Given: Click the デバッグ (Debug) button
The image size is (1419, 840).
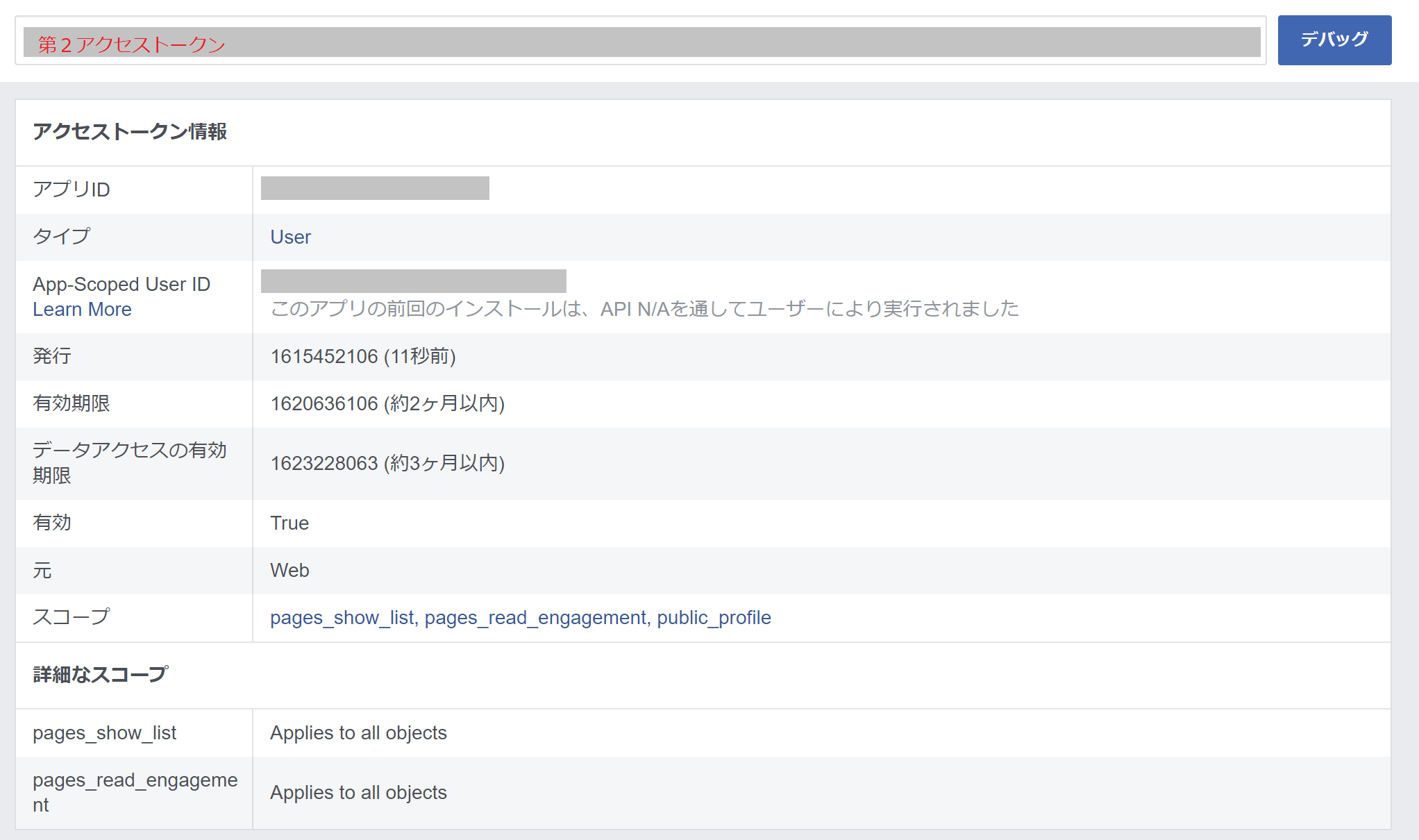Looking at the screenshot, I should (1334, 40).
